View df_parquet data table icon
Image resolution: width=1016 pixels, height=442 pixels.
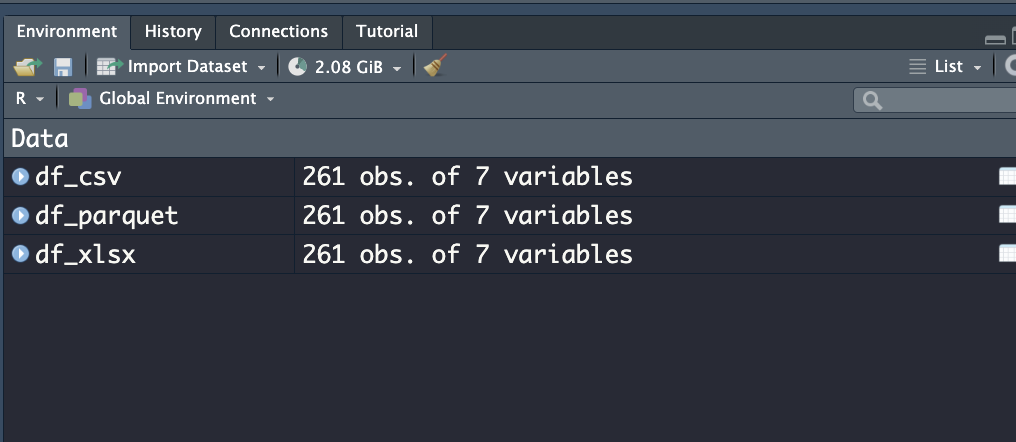coord(1007,216)
